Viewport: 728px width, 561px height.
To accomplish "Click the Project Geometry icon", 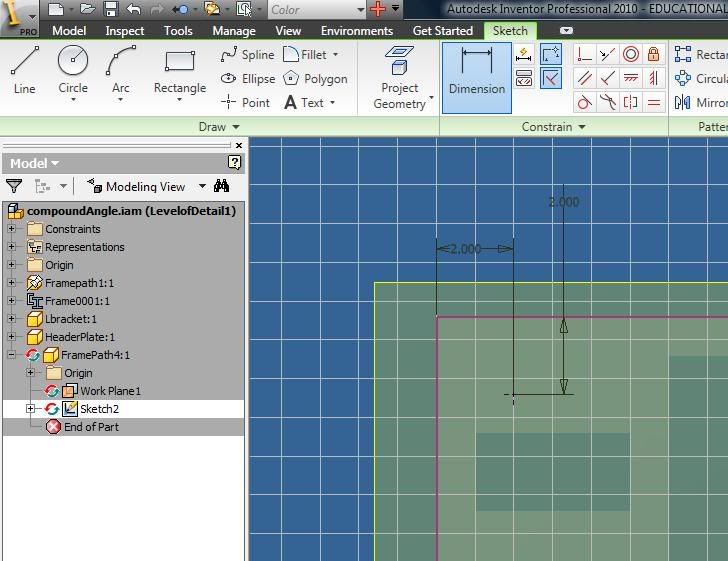I will point(400,77).
